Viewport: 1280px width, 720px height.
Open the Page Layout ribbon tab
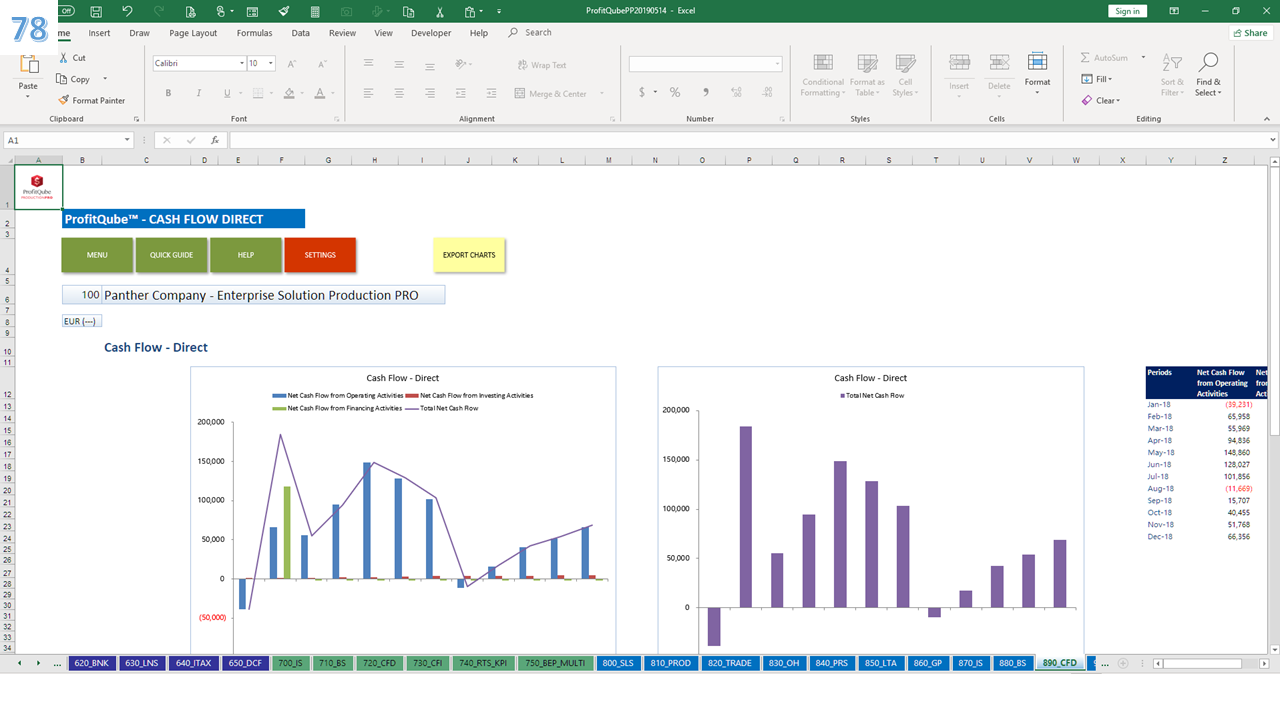tap(193, 33)
